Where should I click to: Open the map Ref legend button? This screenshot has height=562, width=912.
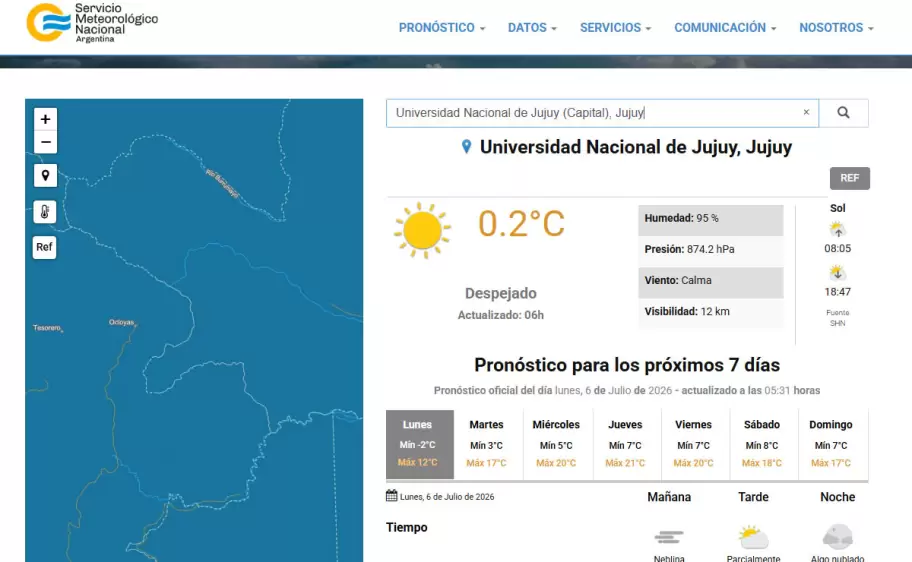tap(44, 247)
